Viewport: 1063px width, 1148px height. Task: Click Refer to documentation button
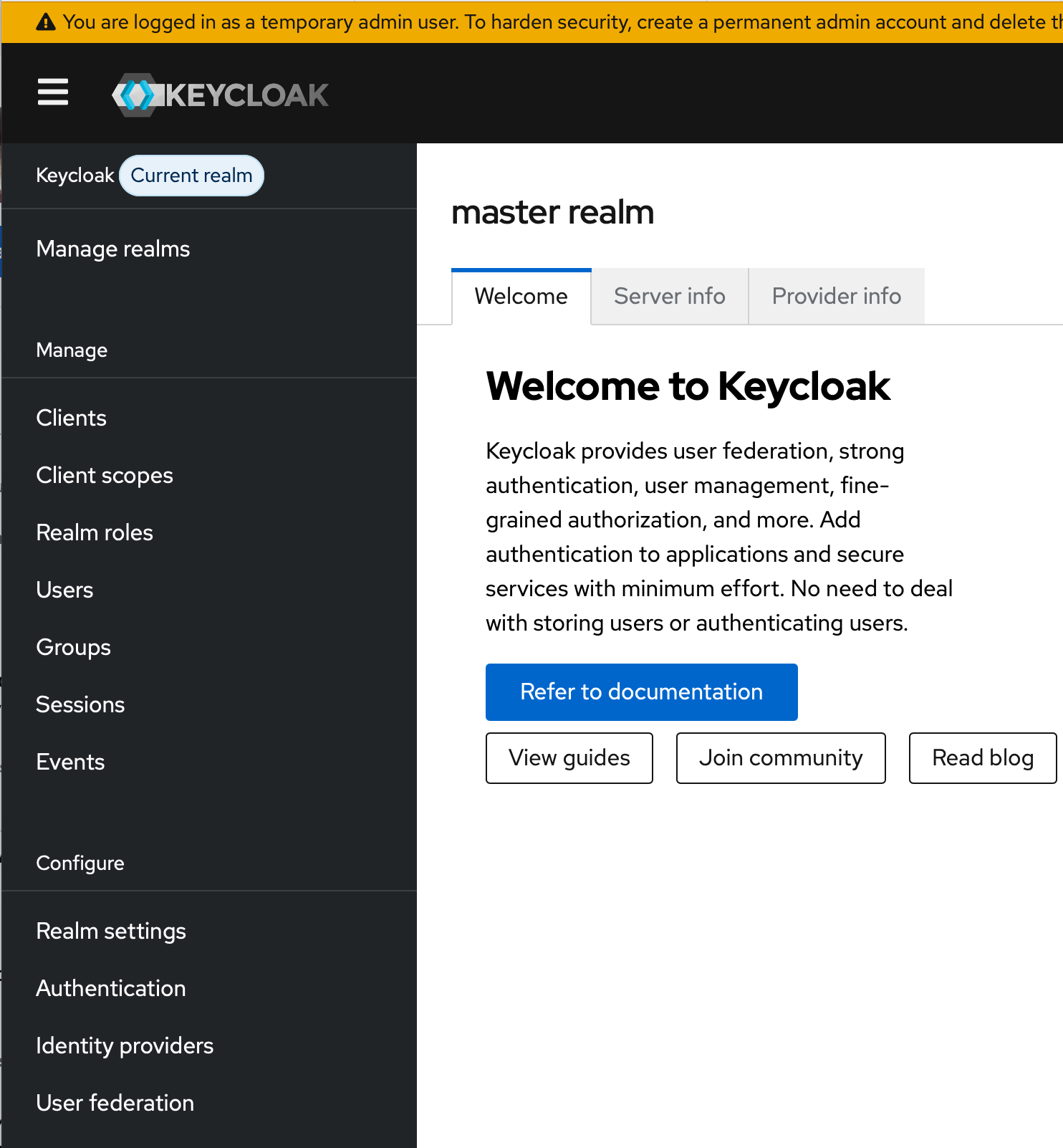tap(641, 692)
